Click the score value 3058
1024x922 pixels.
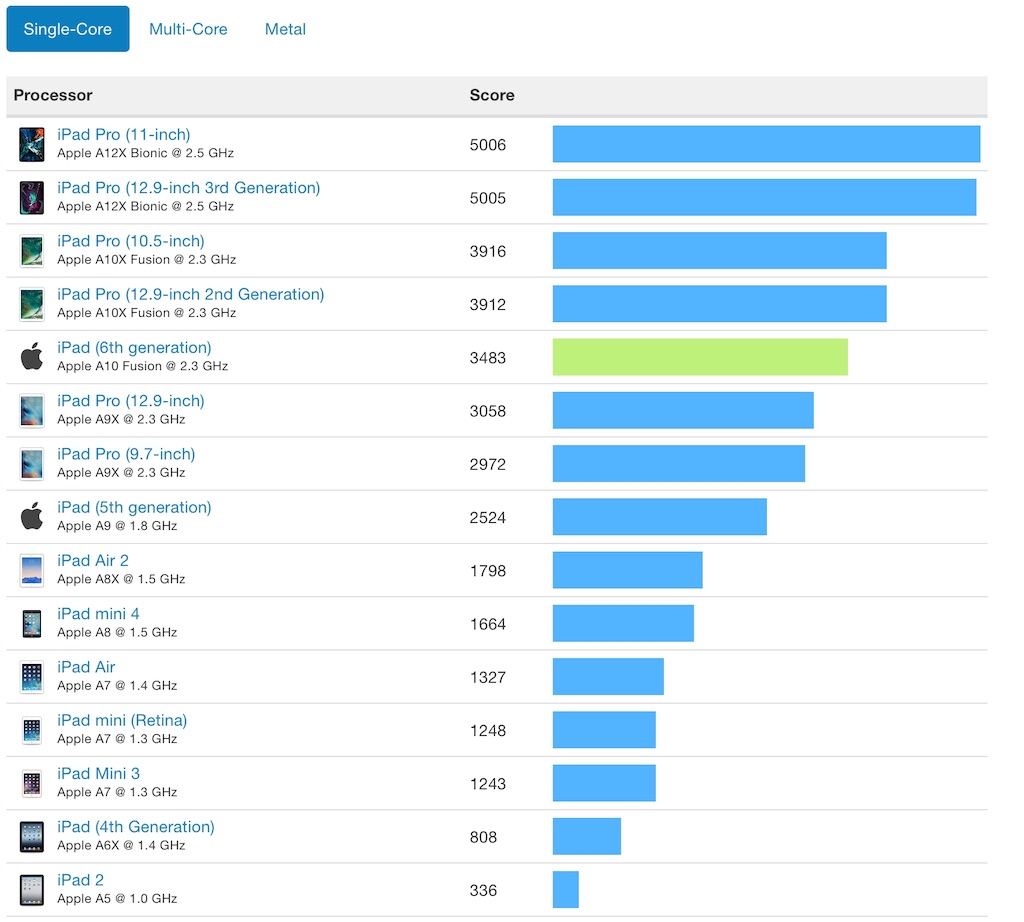click(x=488, y=411)
